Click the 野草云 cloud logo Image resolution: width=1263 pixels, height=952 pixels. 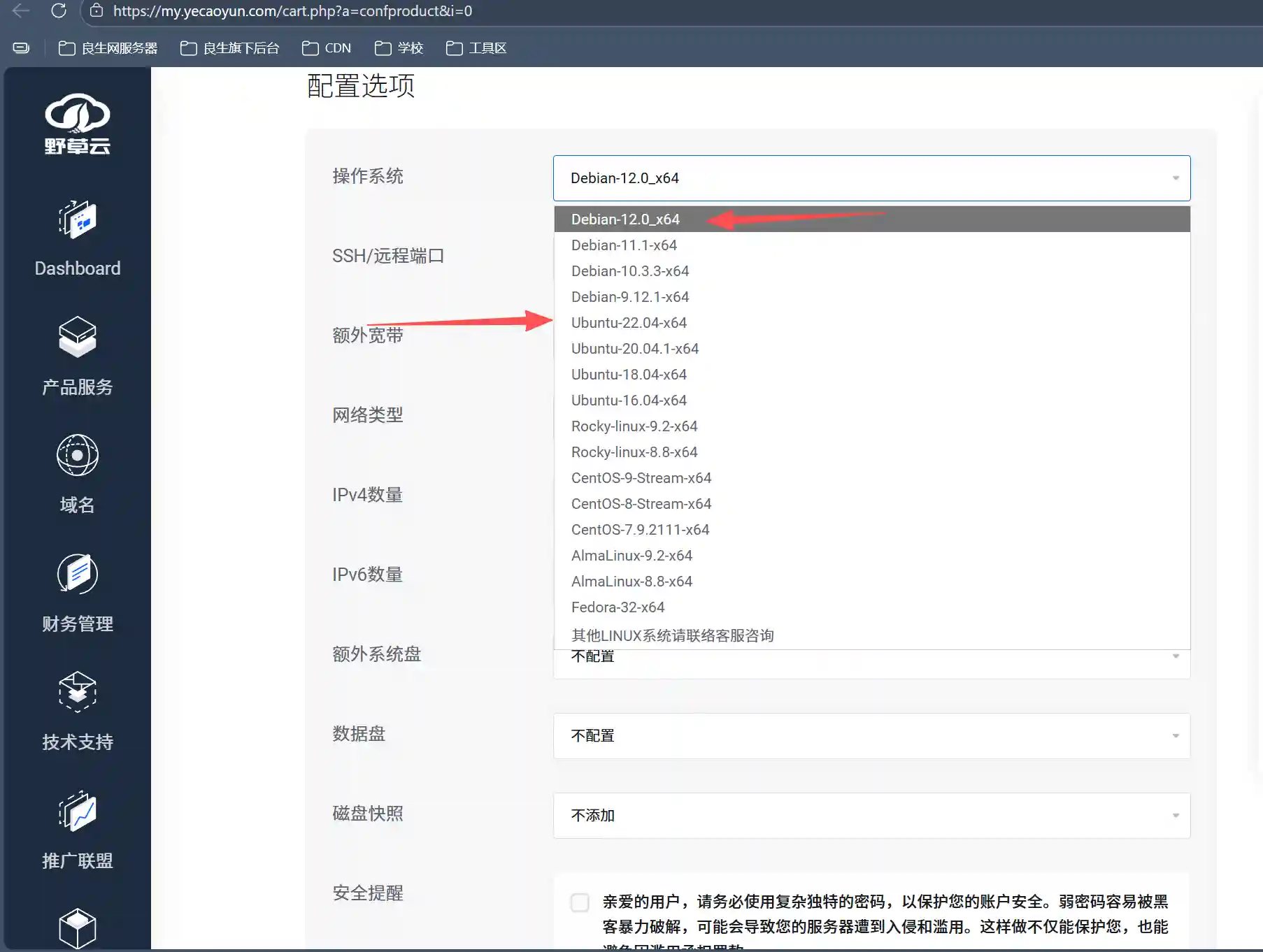tap(78, 124)
